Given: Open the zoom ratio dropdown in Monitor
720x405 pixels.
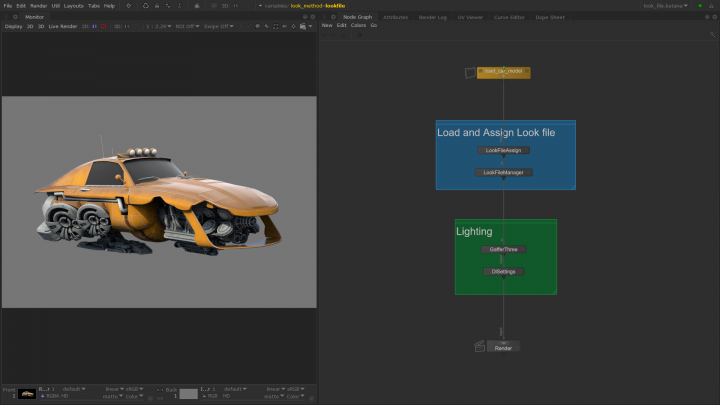Looking at the screenshot, I should click(157, 27).
